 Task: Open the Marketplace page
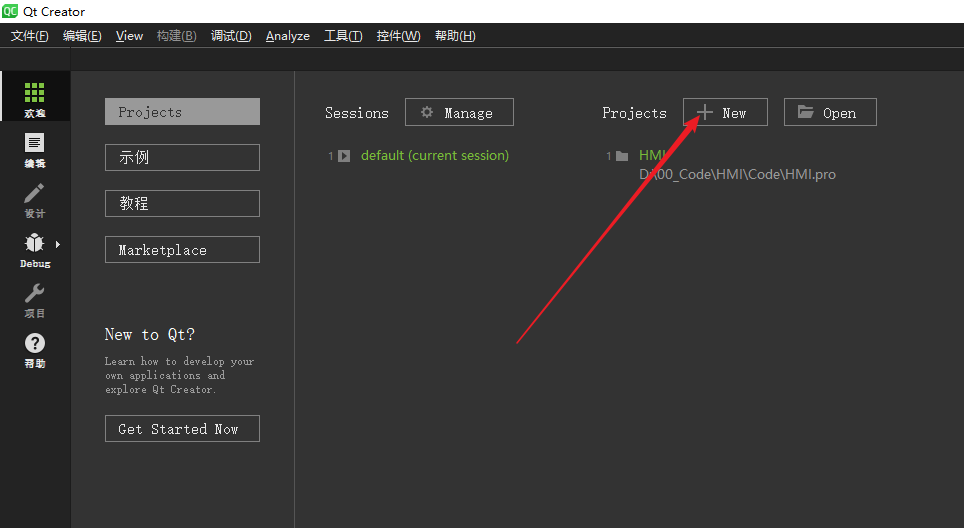183,250
